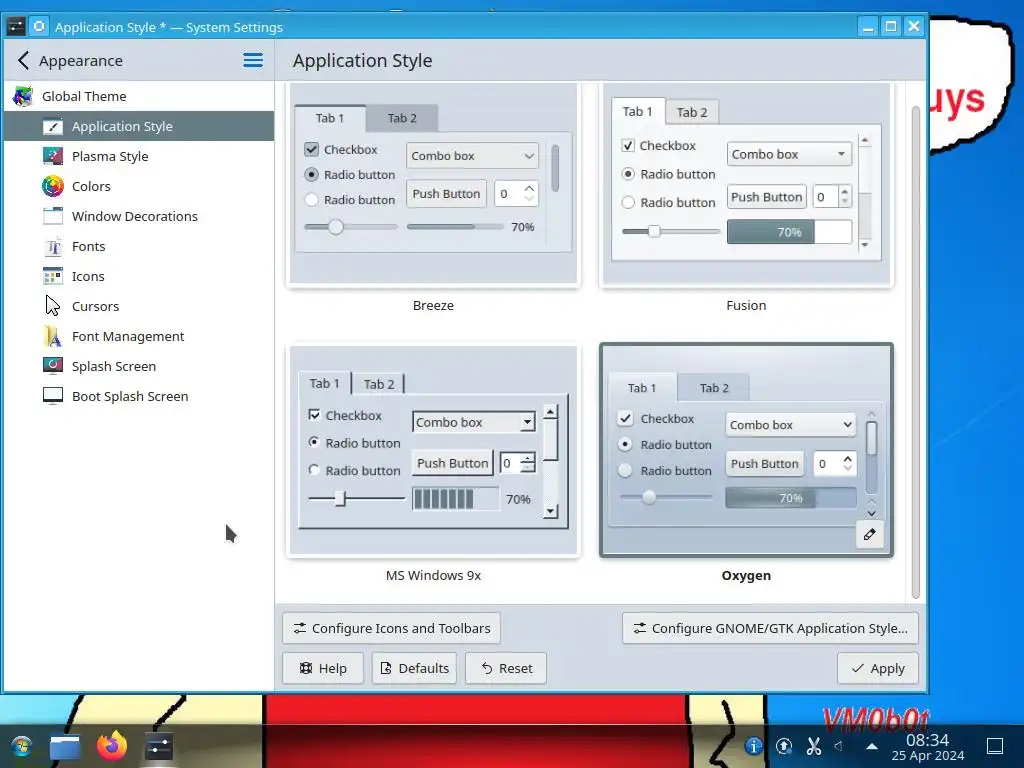
Task: Click the volume speaker tray icon
Action: tap(839, 745)
